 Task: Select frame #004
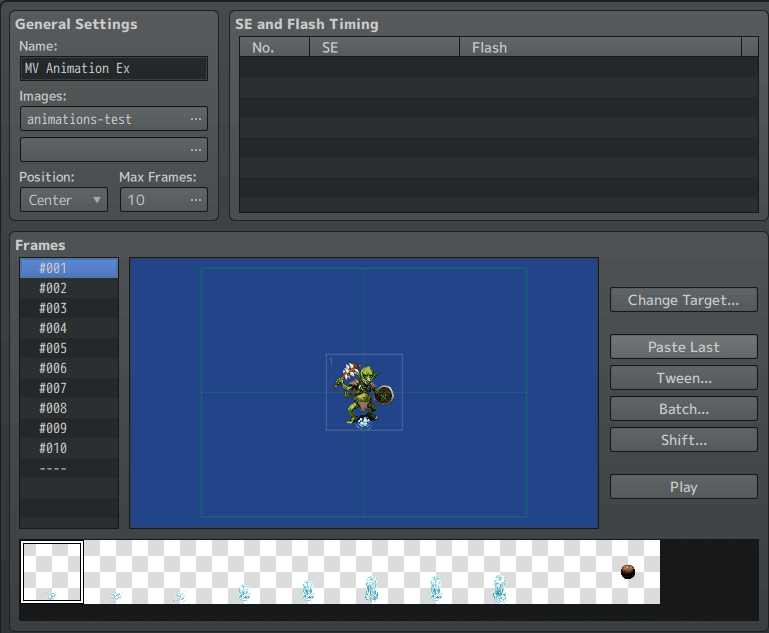[69, 328]
